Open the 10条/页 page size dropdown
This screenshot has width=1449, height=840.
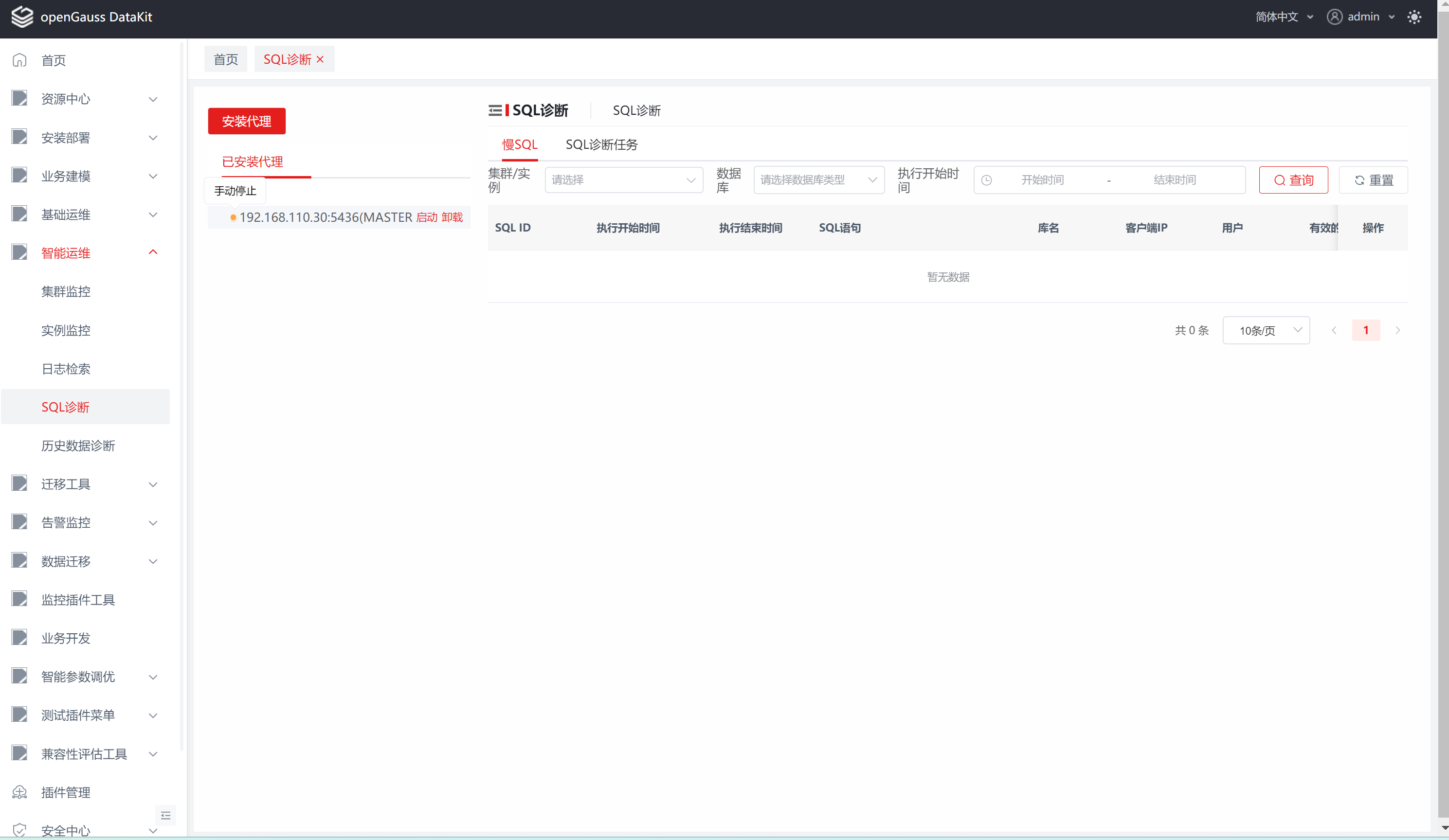1266,330
